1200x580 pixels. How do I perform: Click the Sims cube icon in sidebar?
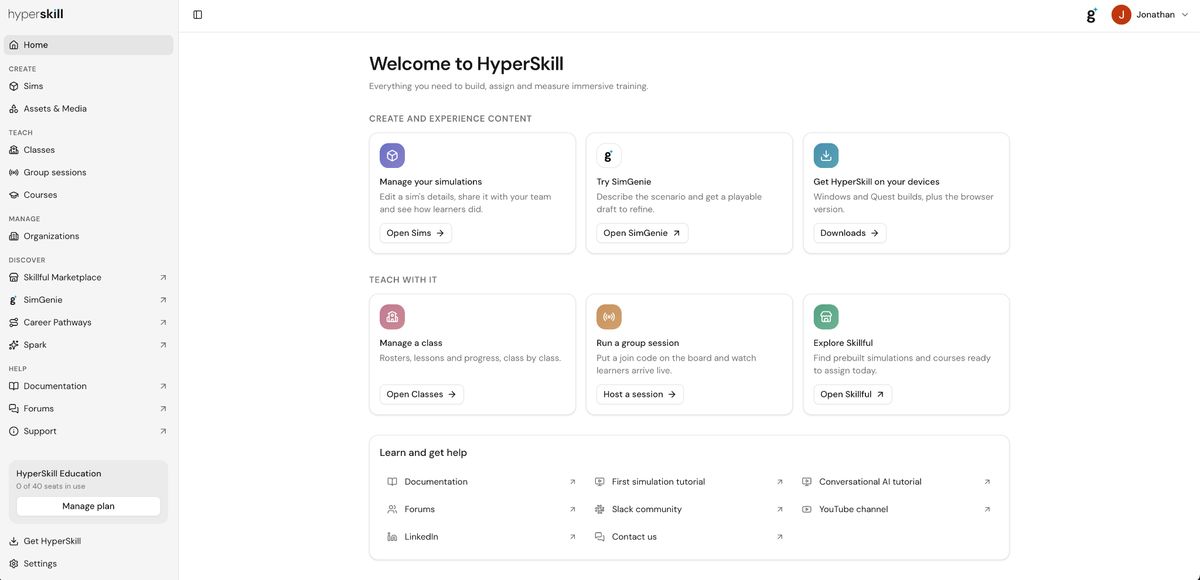(x=14, y=86)
